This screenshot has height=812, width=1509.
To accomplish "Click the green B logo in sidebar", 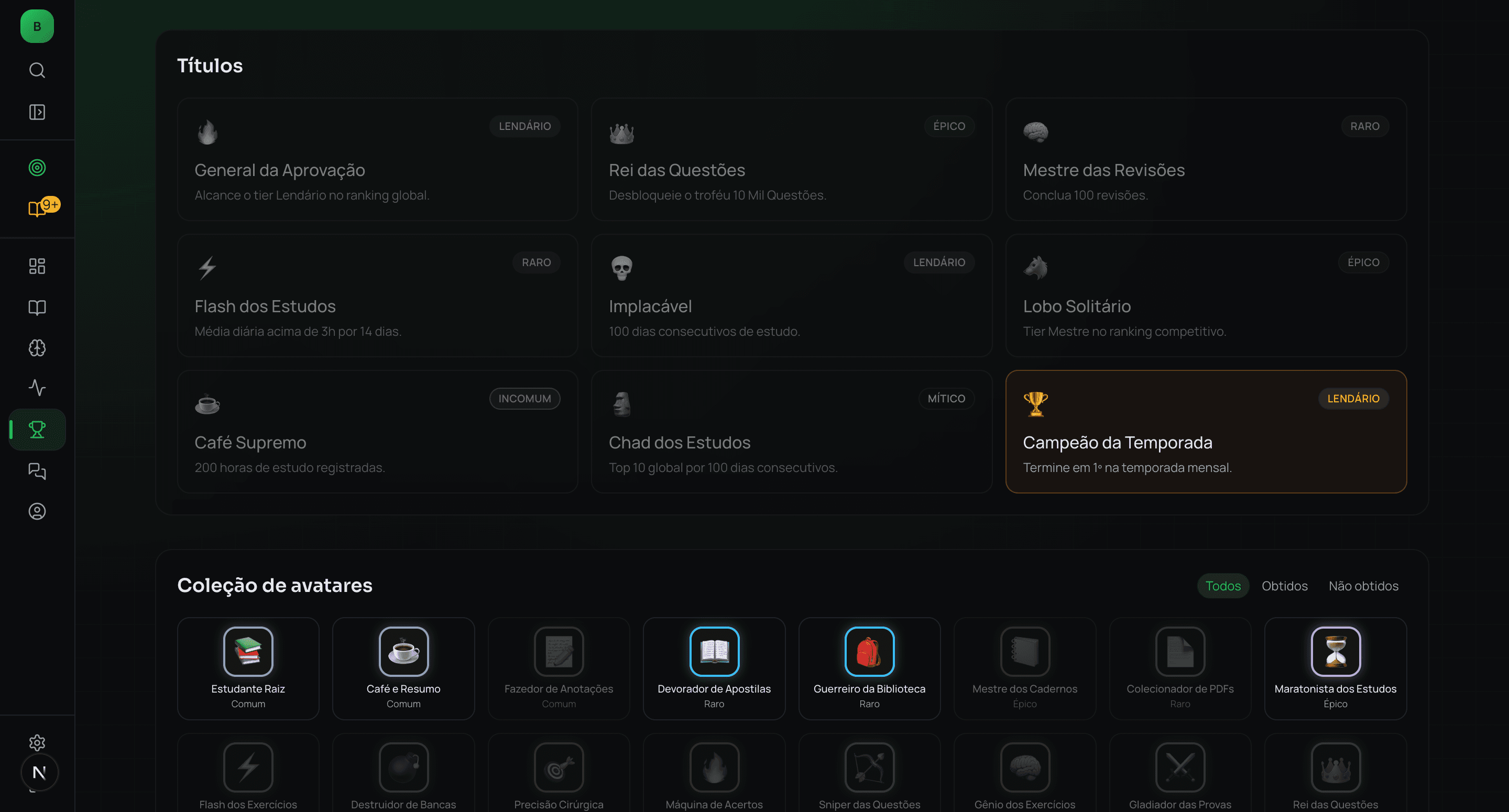I will tap(37, 26).
